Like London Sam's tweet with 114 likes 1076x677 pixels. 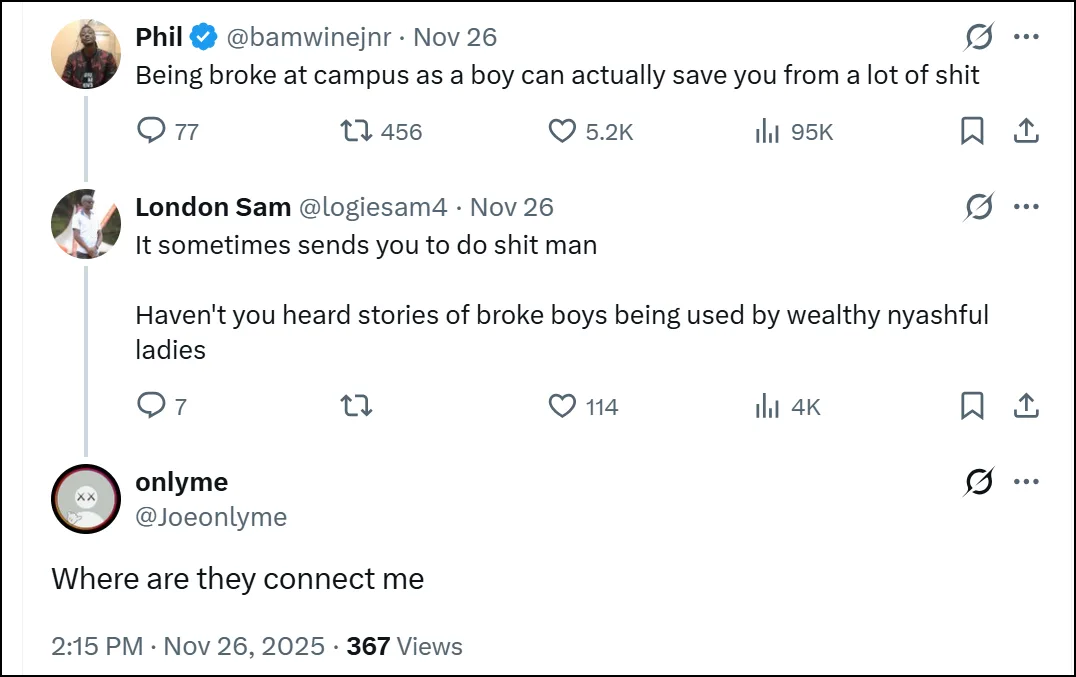click(563, 406)
